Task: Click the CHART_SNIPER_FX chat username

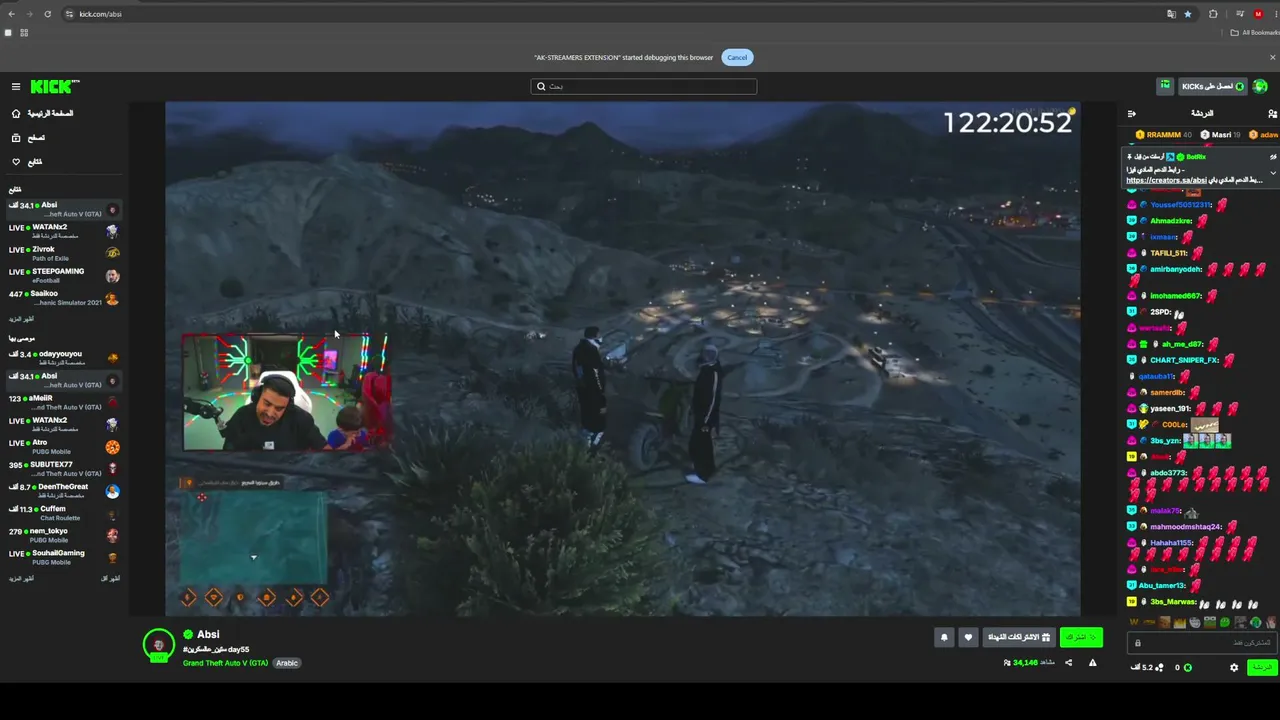Action: [1185, 360]
